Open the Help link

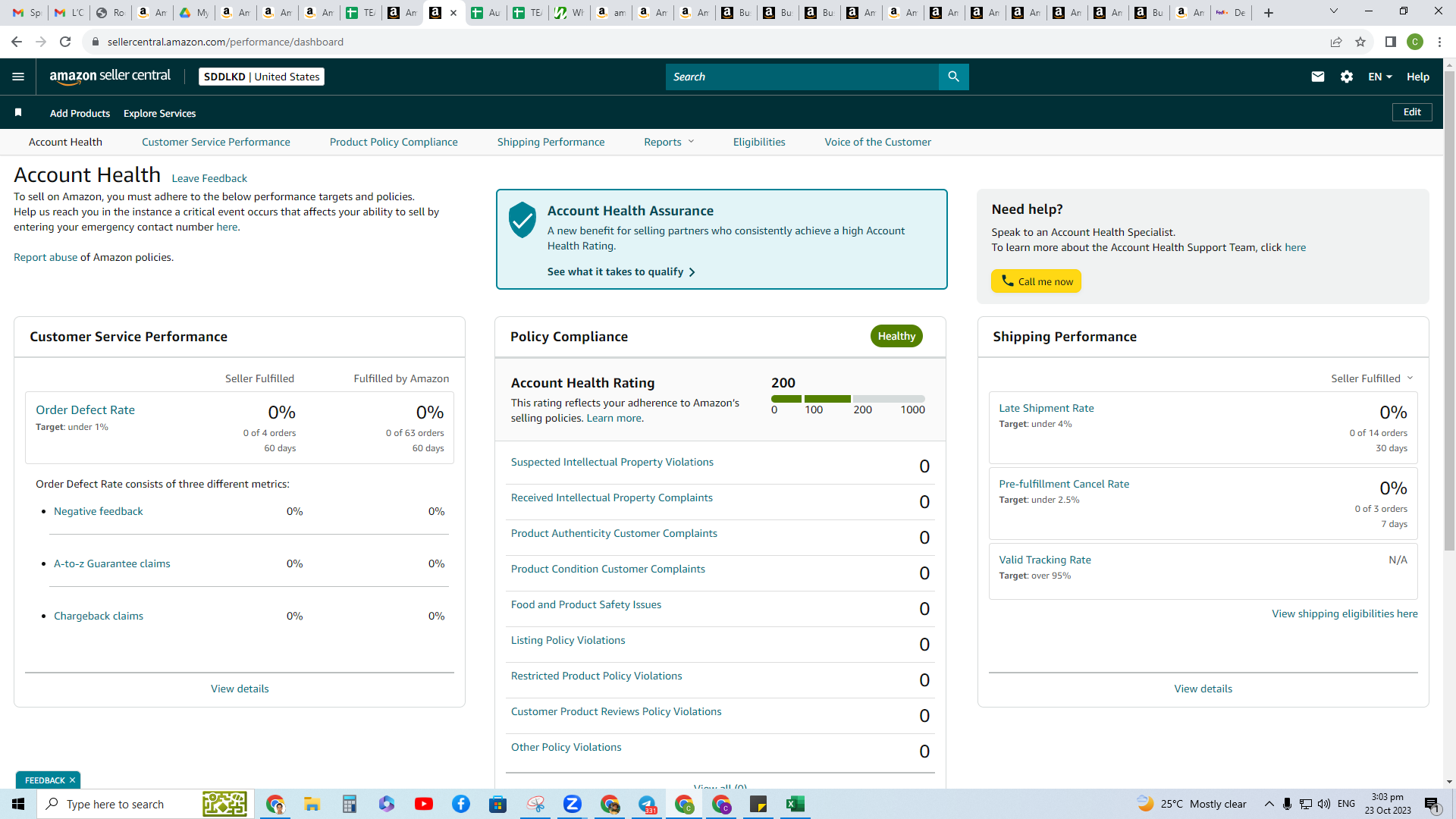coord(1418,77)
